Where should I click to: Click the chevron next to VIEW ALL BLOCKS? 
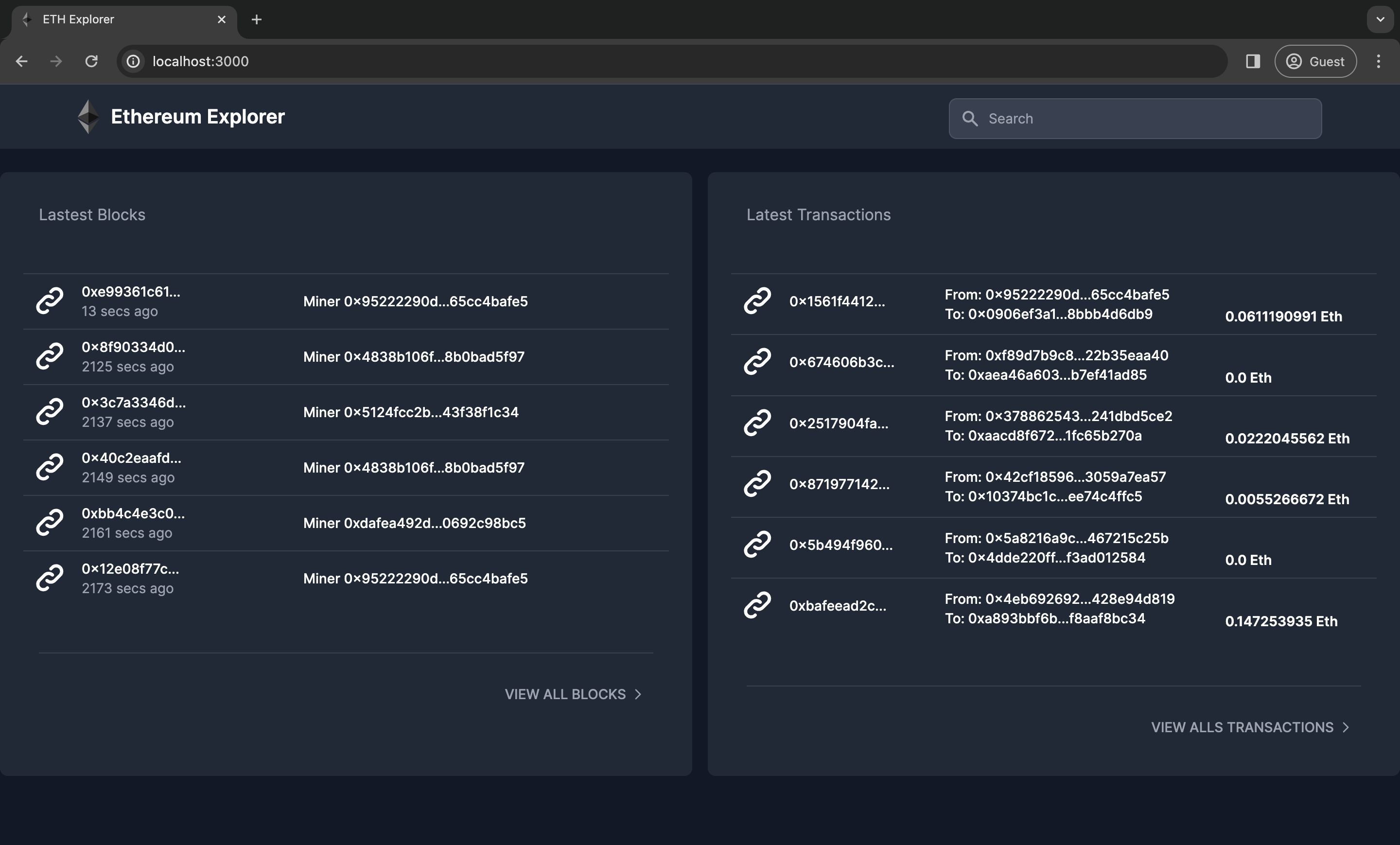637,694
